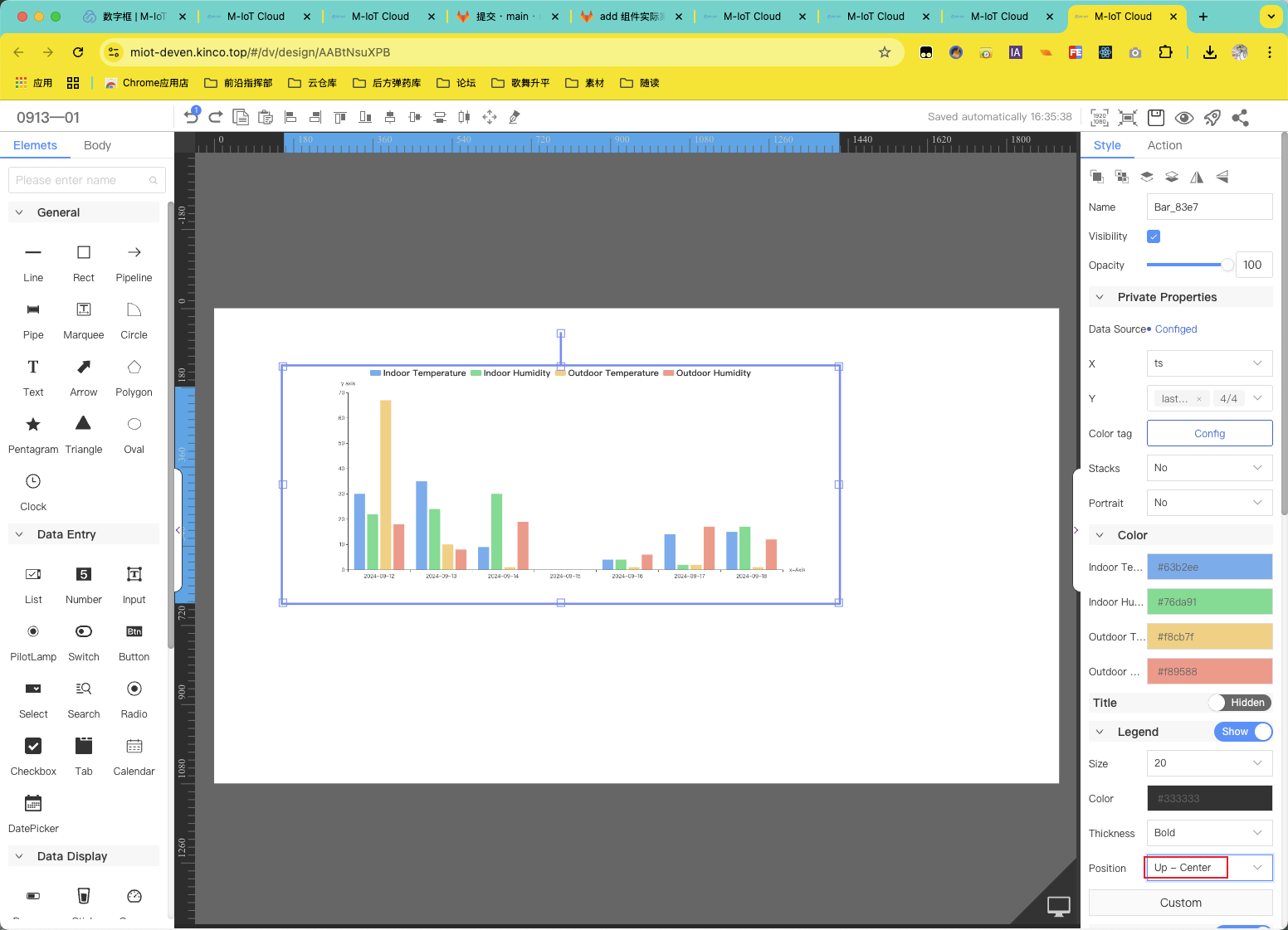Viewport: 1288px width, 930px height.
Task: Click the preview eye icon
Action: click(x=1184, y=118)
